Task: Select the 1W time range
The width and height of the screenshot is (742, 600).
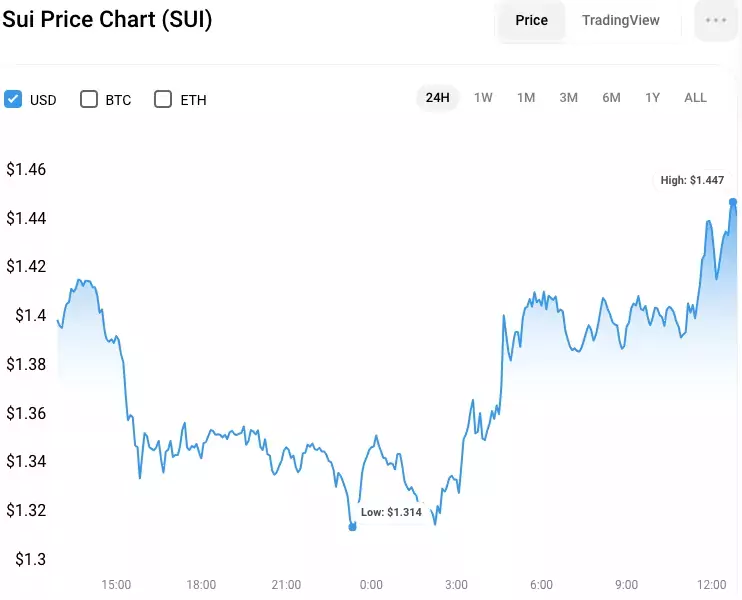Action: [x=483, y=98]
